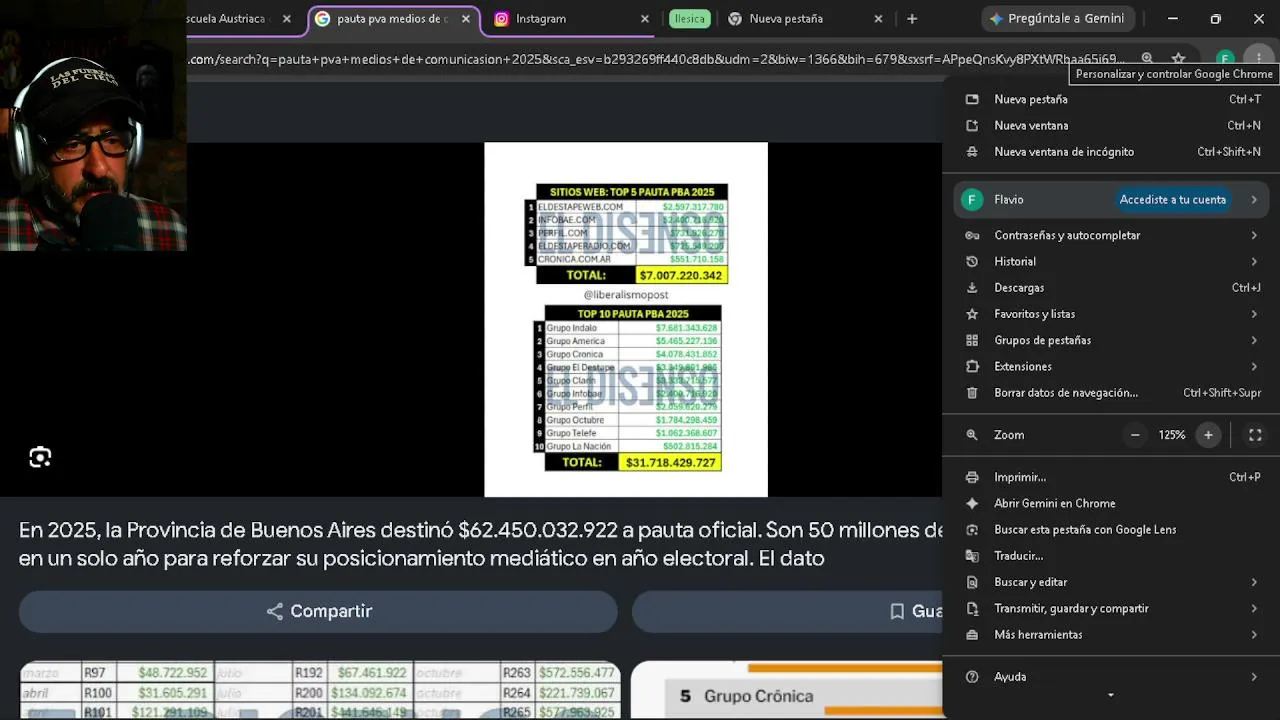
Task: Expand Buscar y editar submenu
Action: pyautogui.click(x=1254, y=582)
